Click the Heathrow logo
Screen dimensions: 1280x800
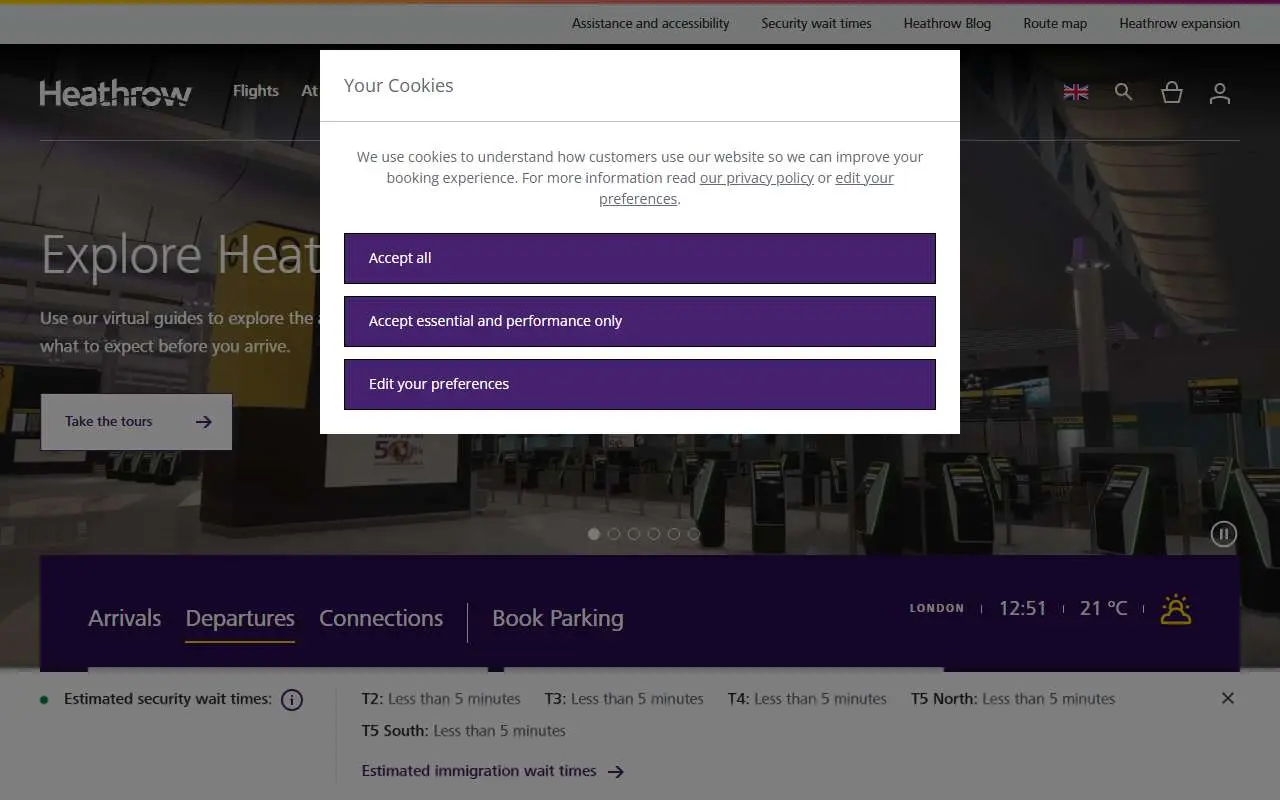tap(116, 93)
